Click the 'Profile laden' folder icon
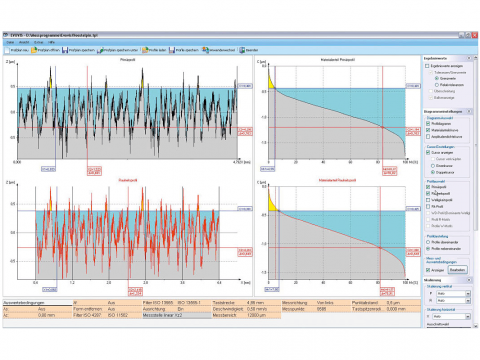Viewport: 480px width, 360px height. pyautogui.click(x=145, y=50)
